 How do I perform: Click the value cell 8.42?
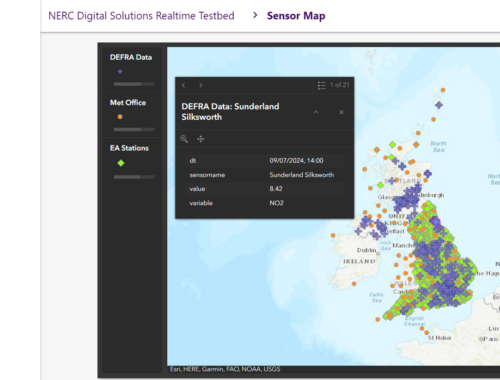click(x=276, y=189)
